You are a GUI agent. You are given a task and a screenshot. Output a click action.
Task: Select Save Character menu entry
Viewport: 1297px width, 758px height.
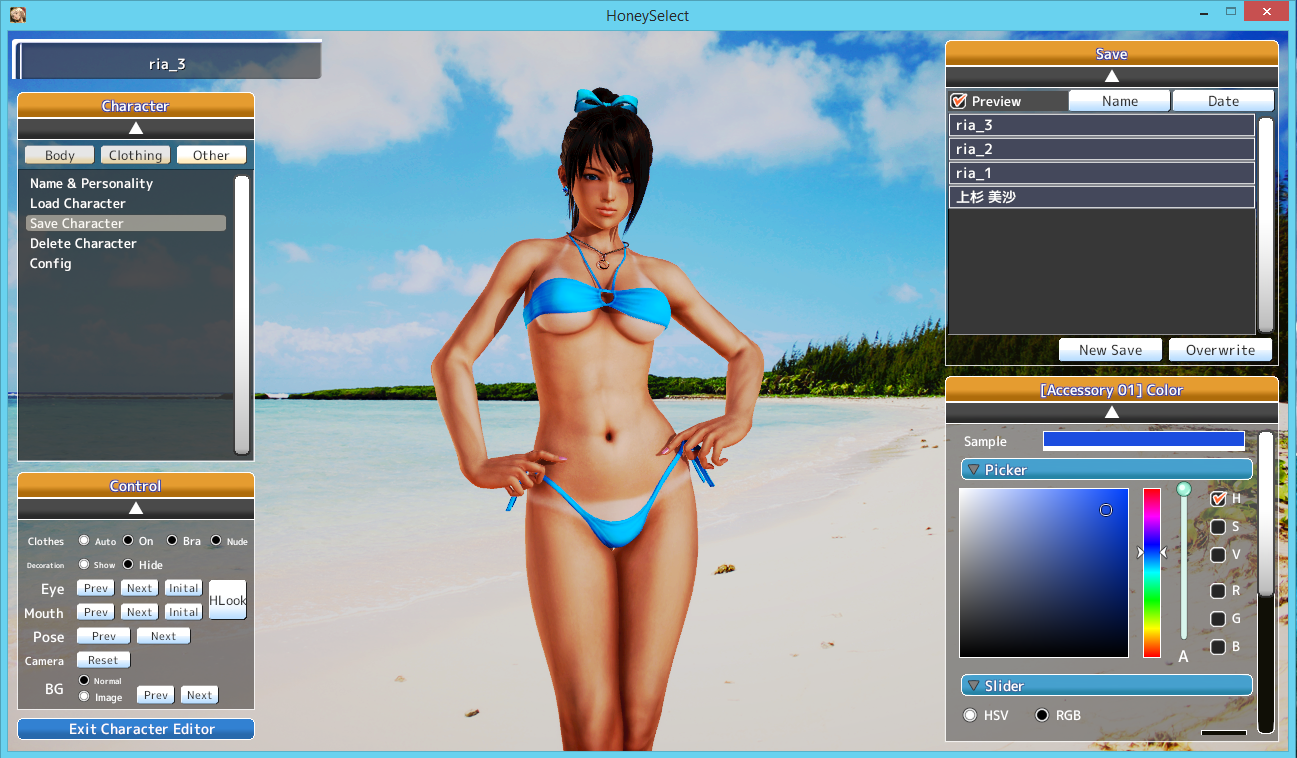(126, 223)
